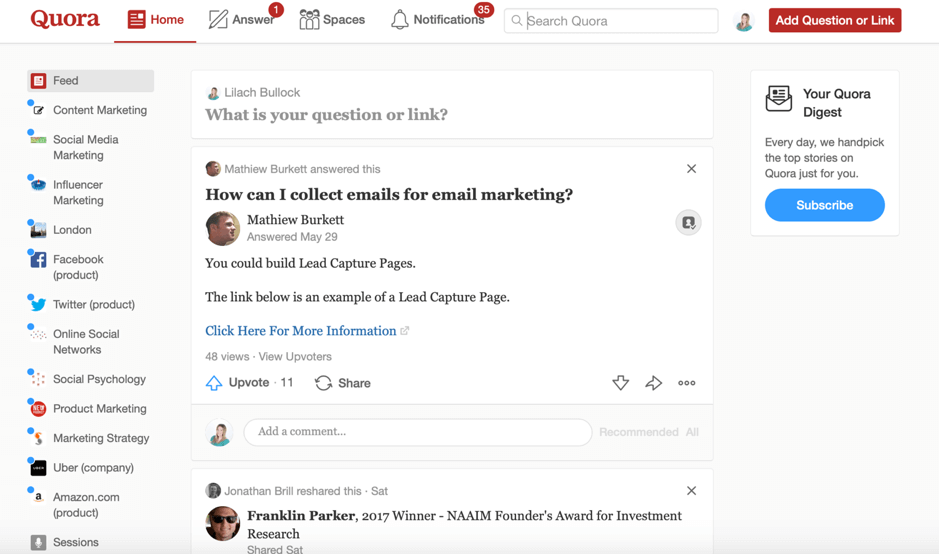Subscribe to Your Quora Digest
This screenshot has height=554, width=939.
[x=824, y=205]
